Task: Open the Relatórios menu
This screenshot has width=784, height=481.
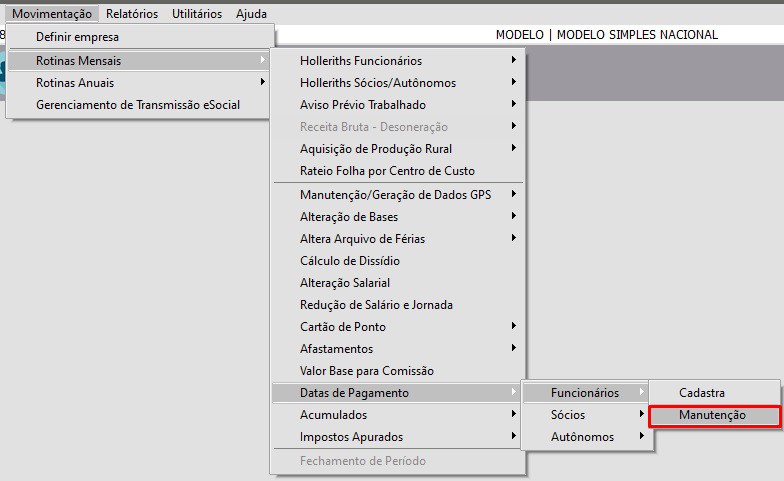Action: click(x=132, y=14)
